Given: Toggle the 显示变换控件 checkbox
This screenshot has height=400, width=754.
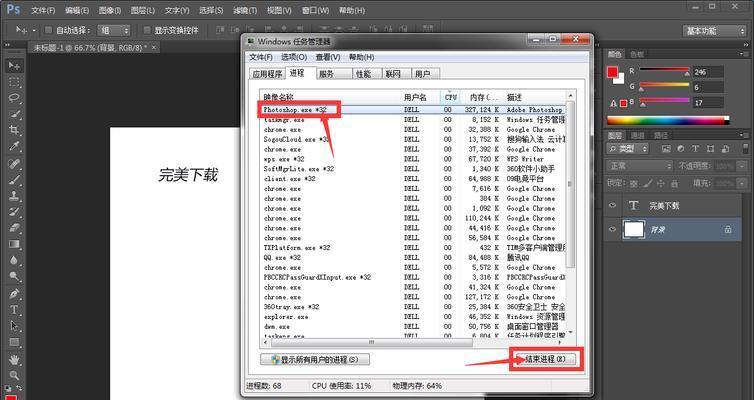Looking at the screenshot, I should tap(147, 30).
